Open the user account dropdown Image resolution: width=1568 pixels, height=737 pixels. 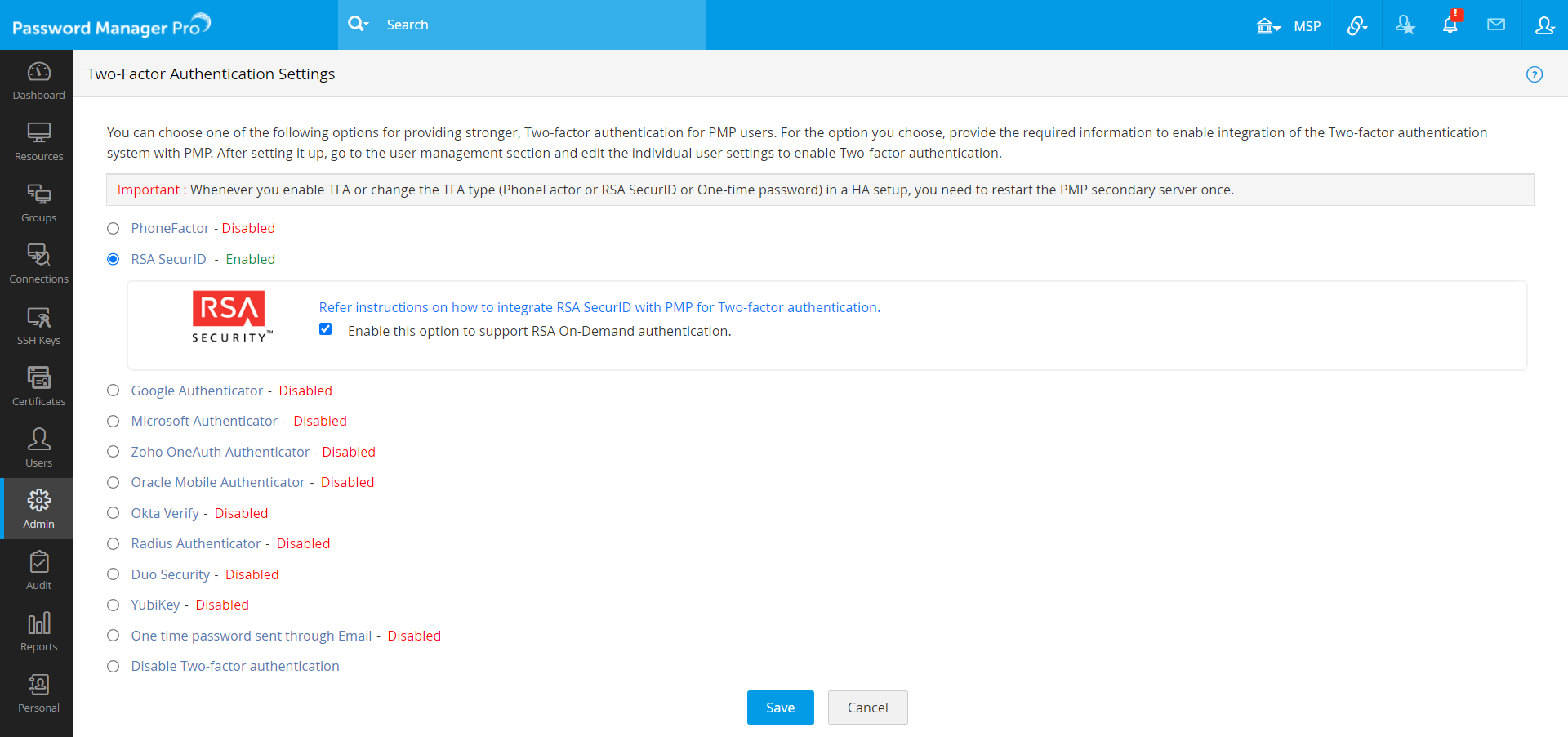[x=1544, y=25]
